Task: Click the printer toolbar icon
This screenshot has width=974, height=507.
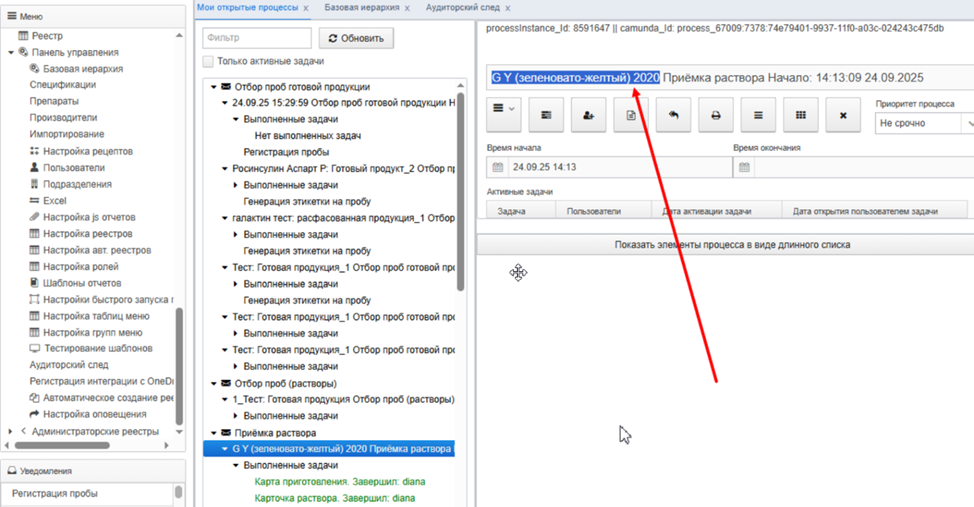Action: coord(716,115)
